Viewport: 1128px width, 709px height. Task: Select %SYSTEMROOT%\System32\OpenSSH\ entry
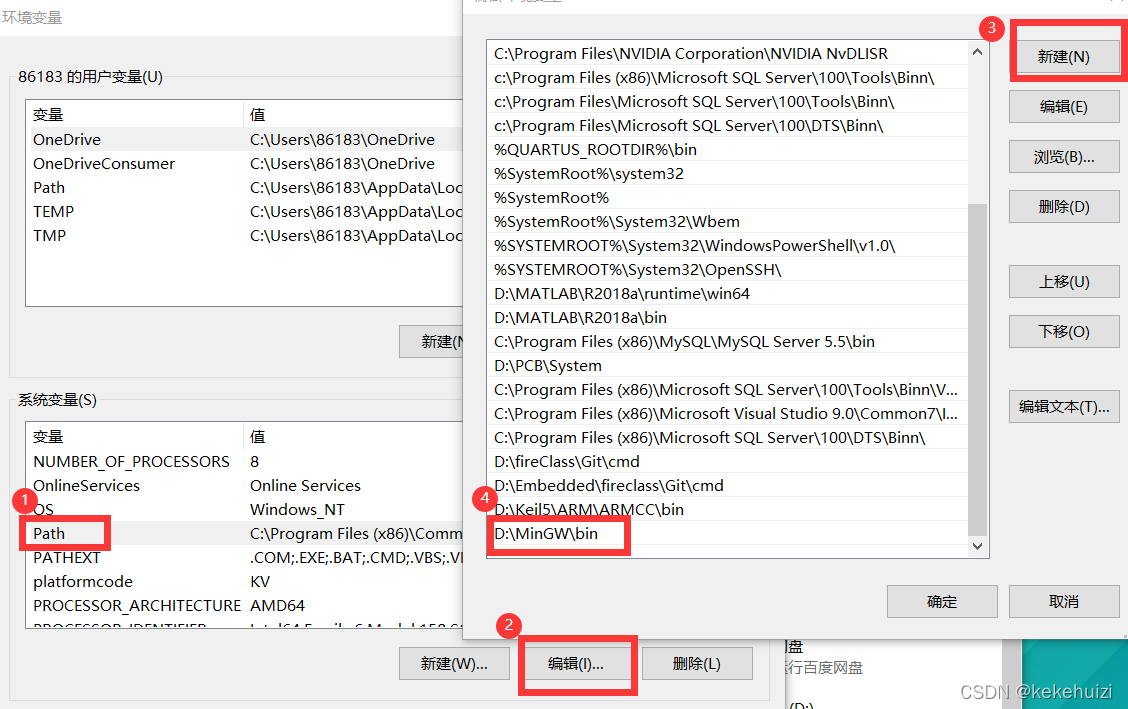(727, 270)
